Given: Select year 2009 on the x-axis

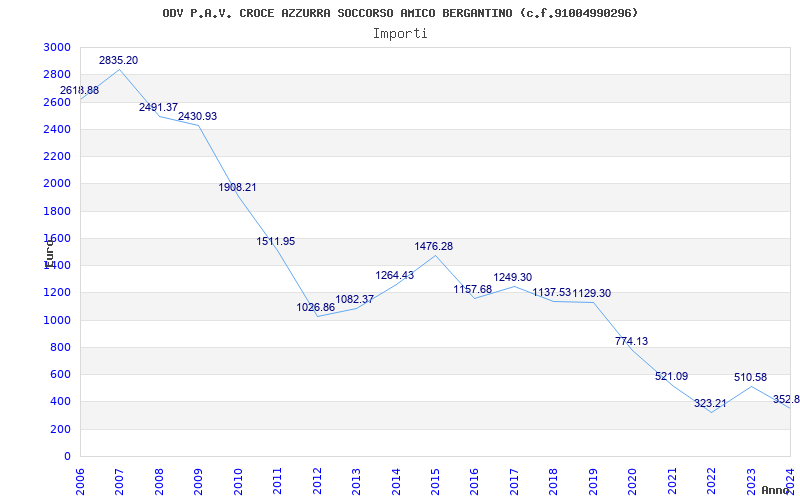Looking at the screenshot, I should pyautogui.click(x=198, y=481).
